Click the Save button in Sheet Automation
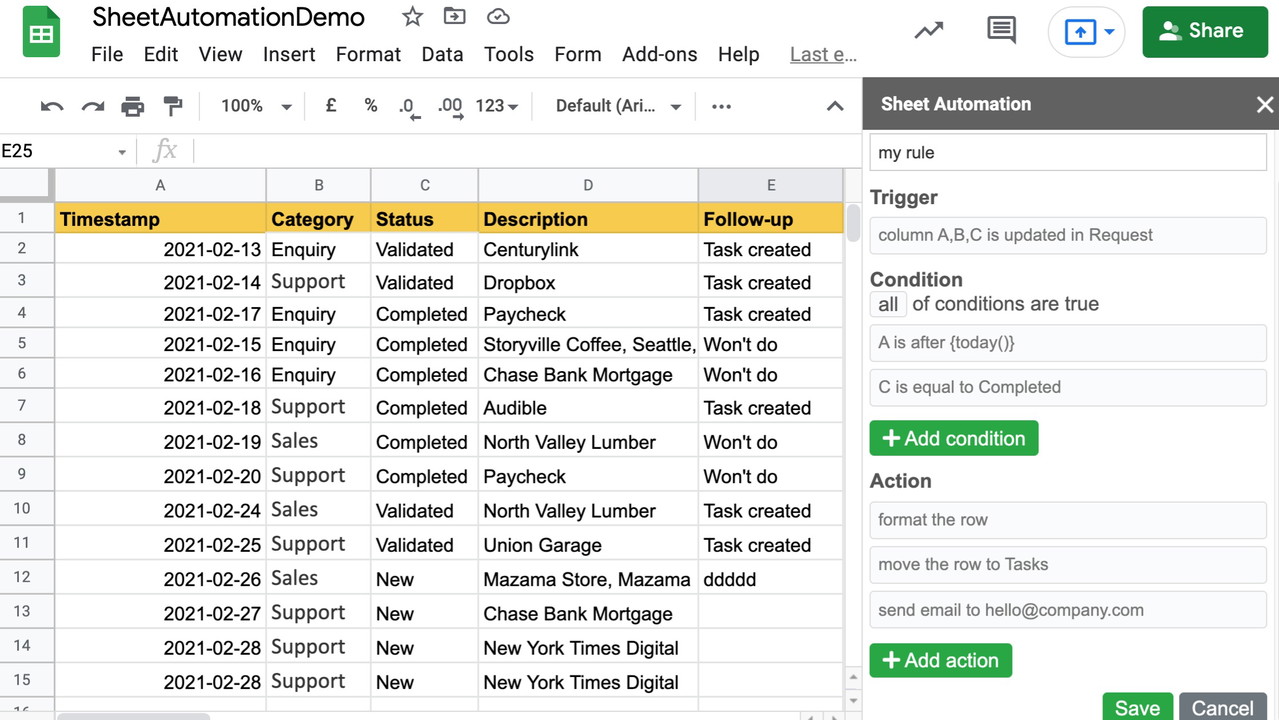 (x=1137, y=707)
